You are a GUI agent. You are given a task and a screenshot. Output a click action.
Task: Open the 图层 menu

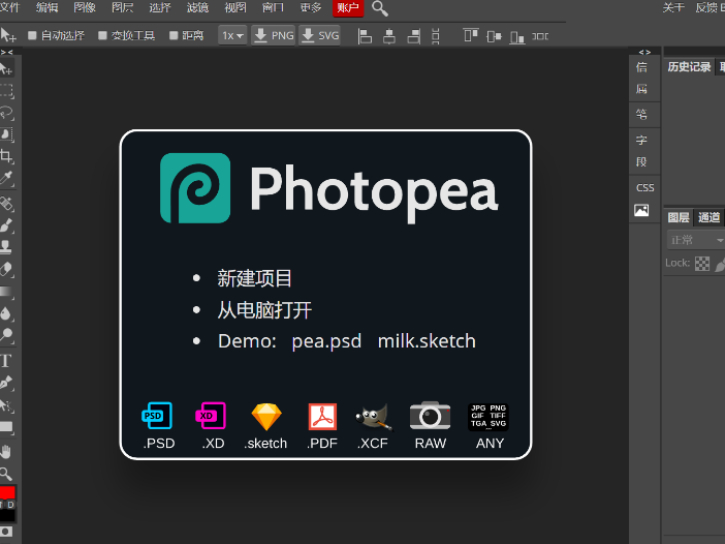(x=122, y=7)
